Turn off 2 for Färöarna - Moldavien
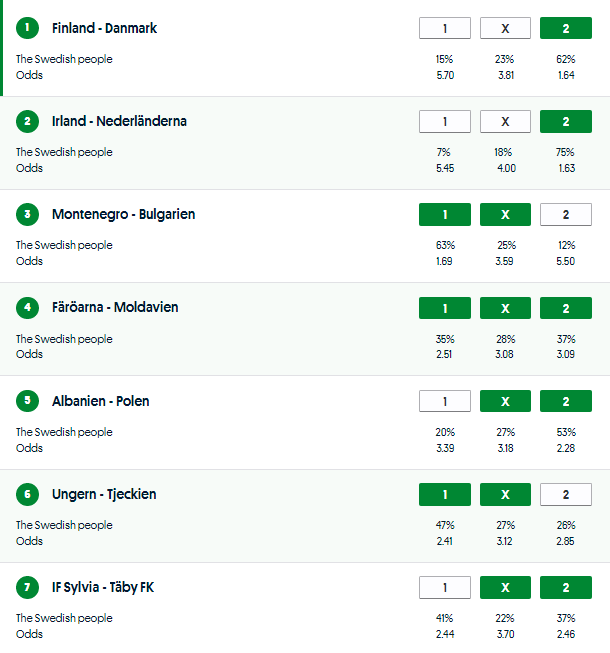 point(565,307)
